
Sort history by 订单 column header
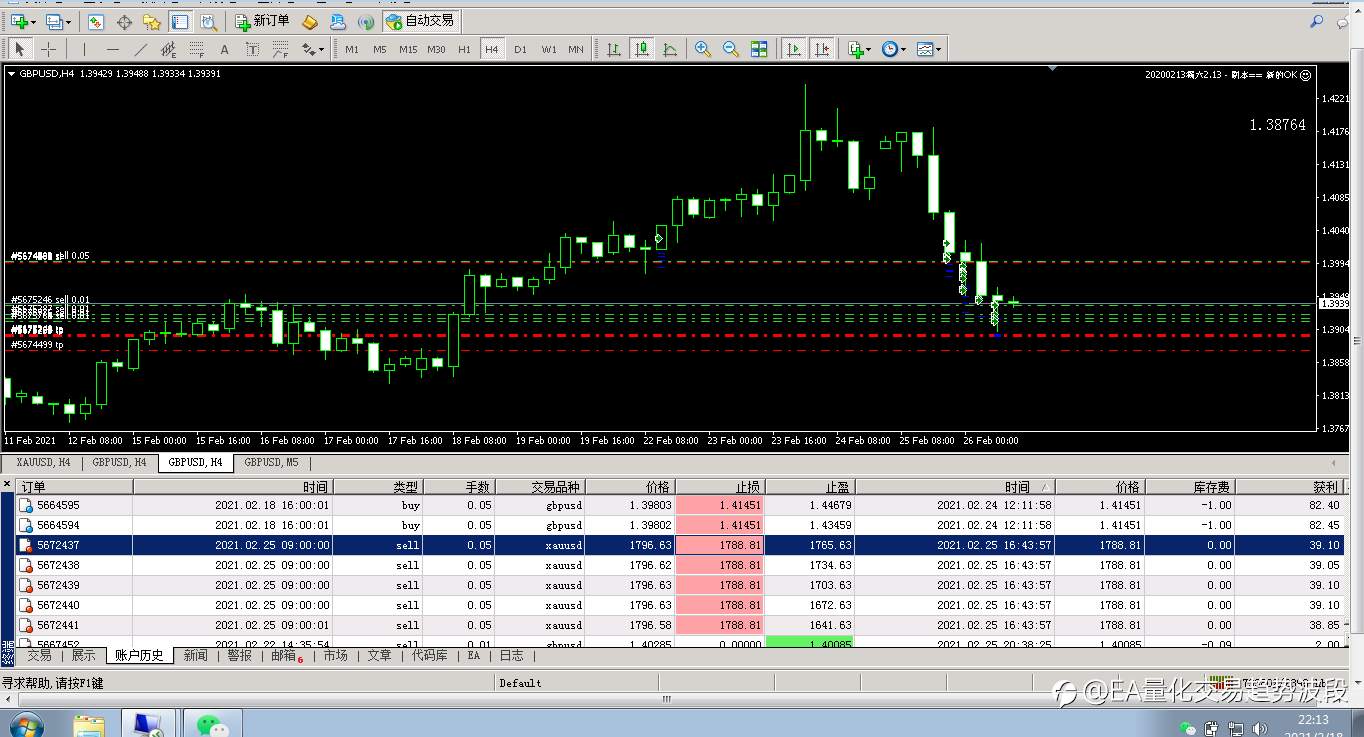(x=74, y=487)
